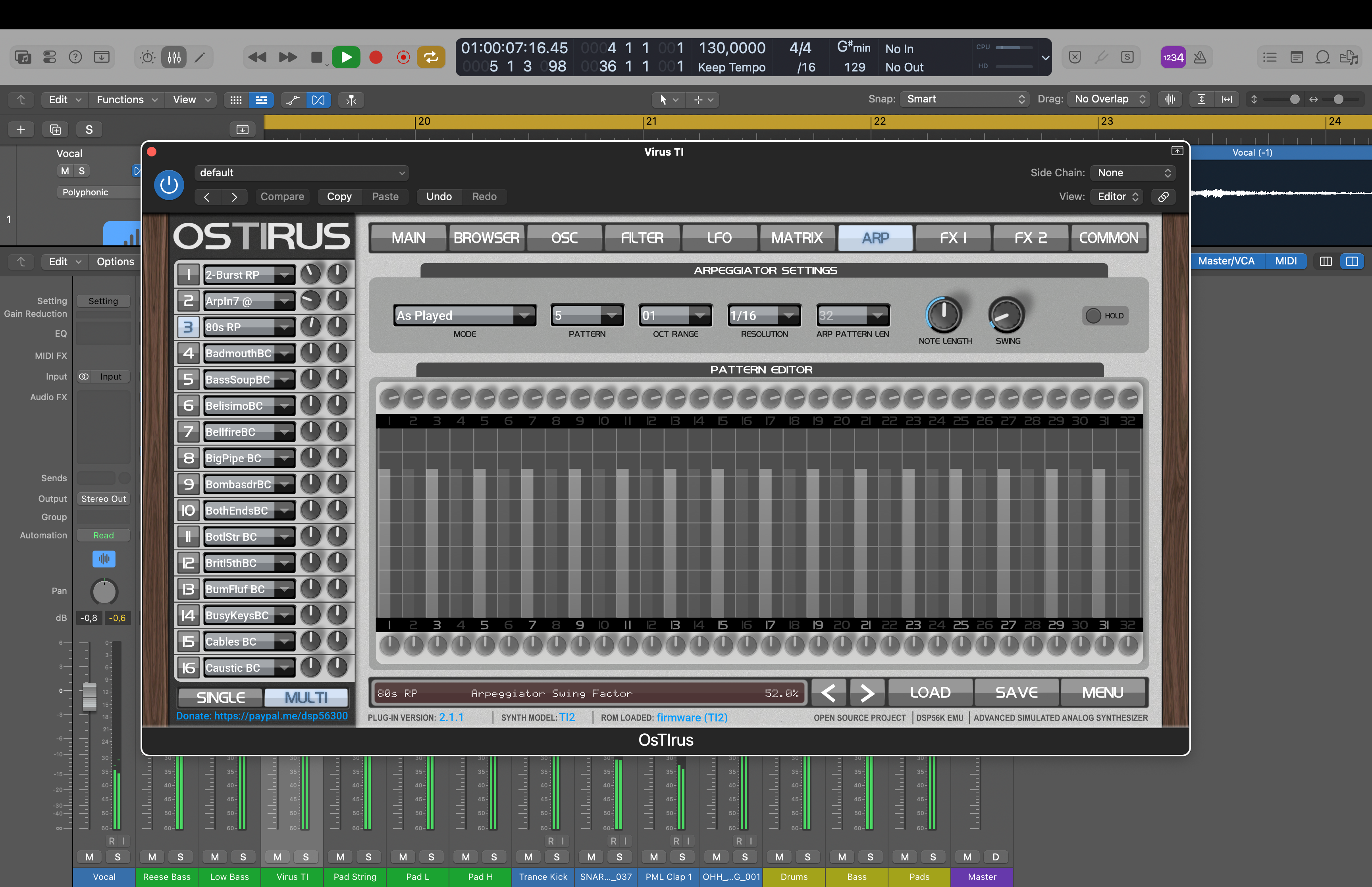Click the OsTIrus next patch arrow button
The height and width of the screenshot is (887, 1372).
tap(867, 692)
